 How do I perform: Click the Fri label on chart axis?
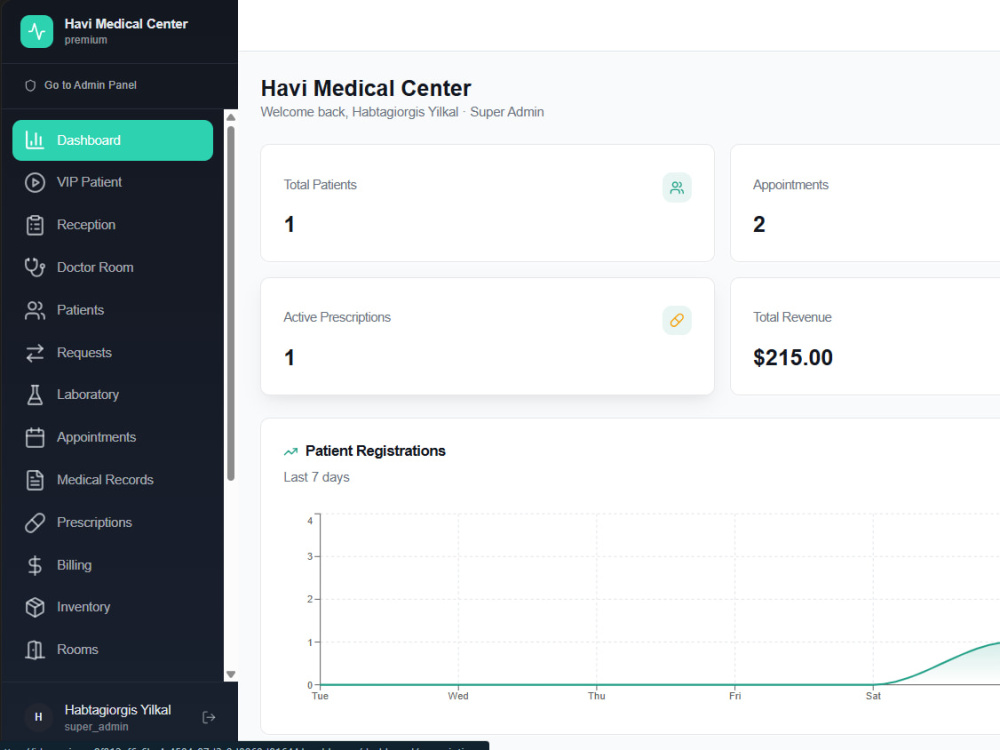(x=735, y=696)
